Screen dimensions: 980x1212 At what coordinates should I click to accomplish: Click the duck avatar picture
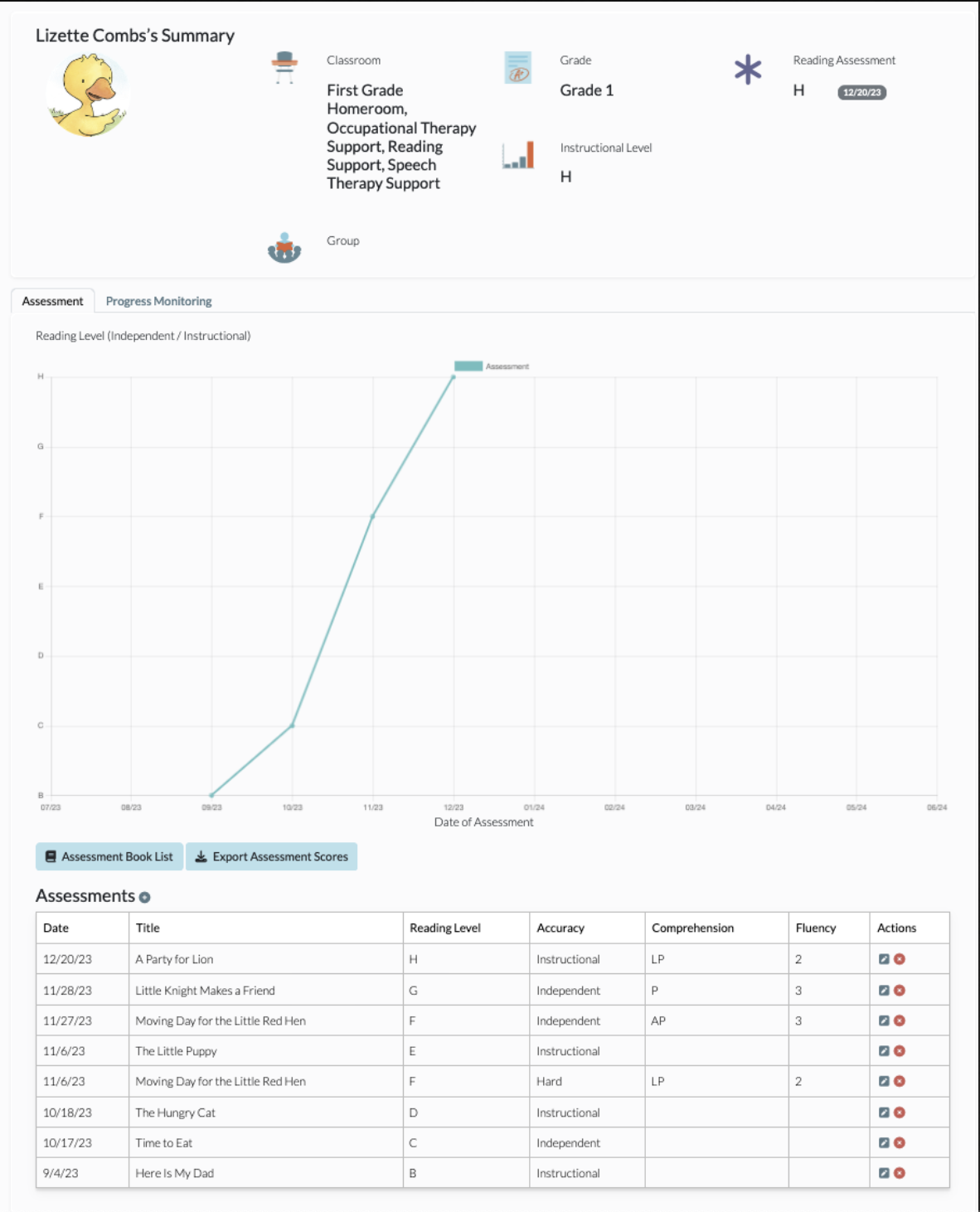[x=88, y=95]
